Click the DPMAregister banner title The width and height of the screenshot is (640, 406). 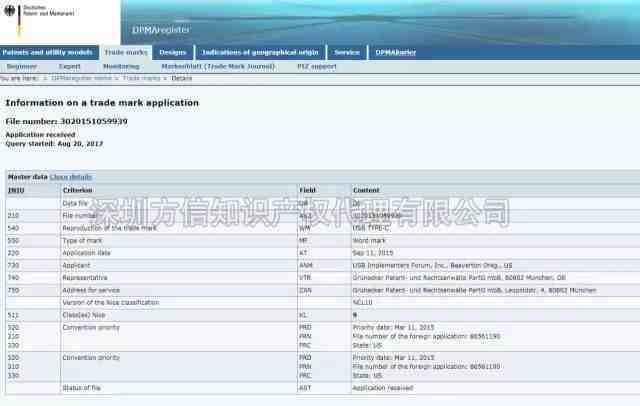pos(161,30)
